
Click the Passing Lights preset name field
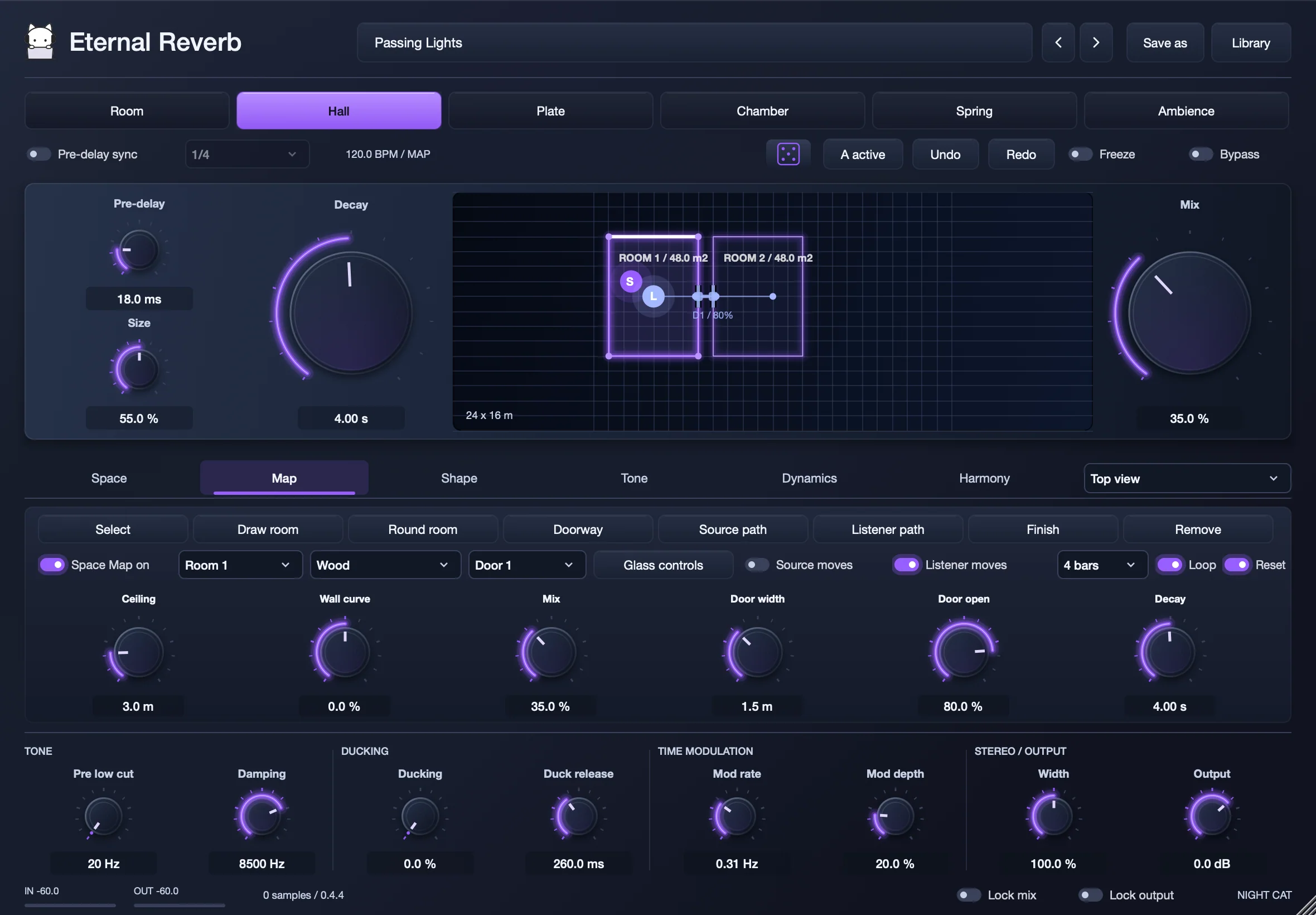coord(694,42)
